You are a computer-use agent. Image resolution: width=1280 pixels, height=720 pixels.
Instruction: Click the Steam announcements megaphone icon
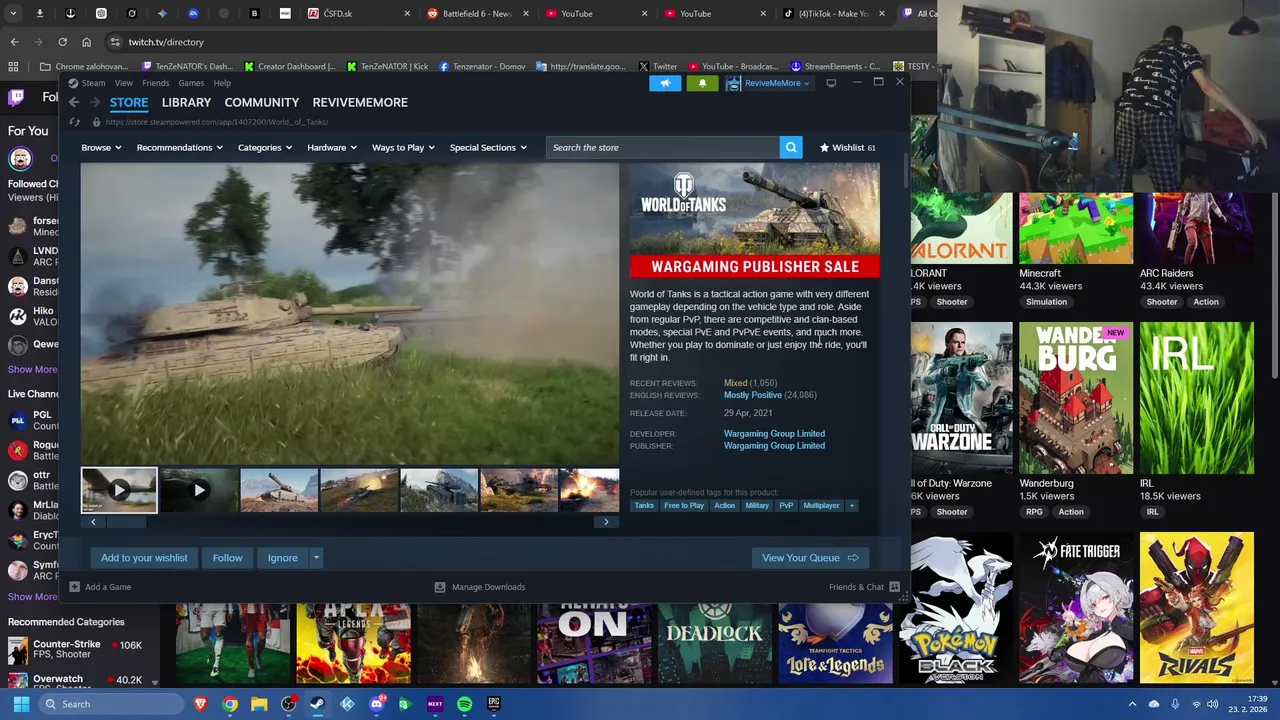(665, 83)
